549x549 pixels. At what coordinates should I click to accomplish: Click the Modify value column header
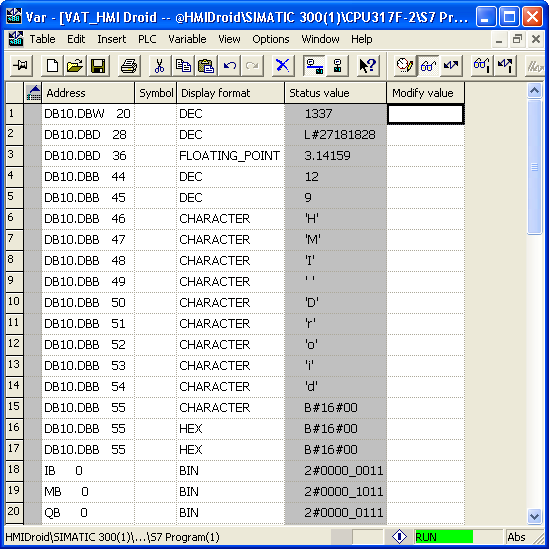[x=426, y=93]
